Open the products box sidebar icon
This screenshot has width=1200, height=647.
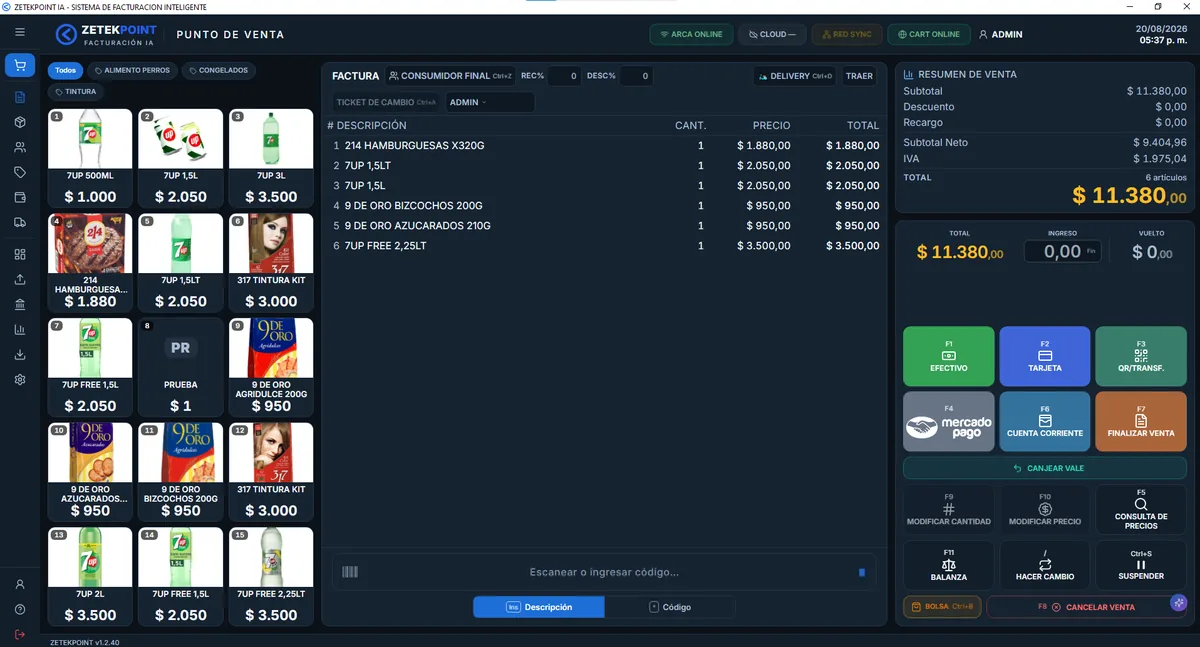click(x=20, y=122)
